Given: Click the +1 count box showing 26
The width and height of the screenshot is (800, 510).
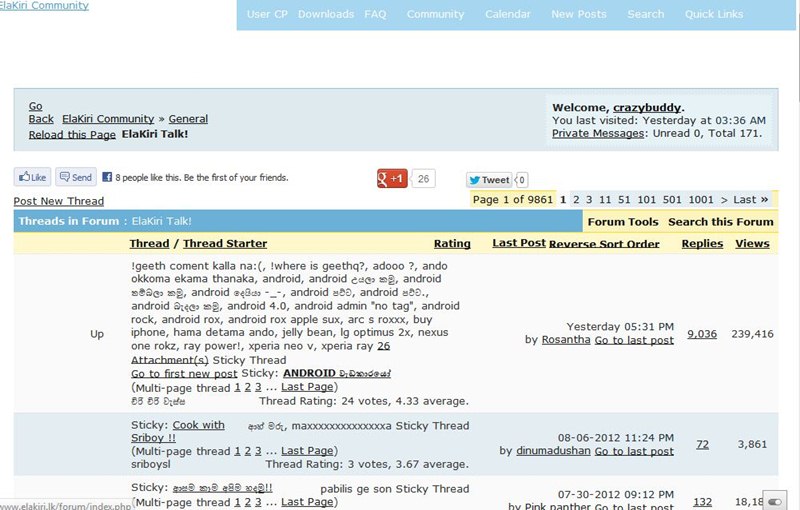Looking at the screenshot, I should click(423, 178).
